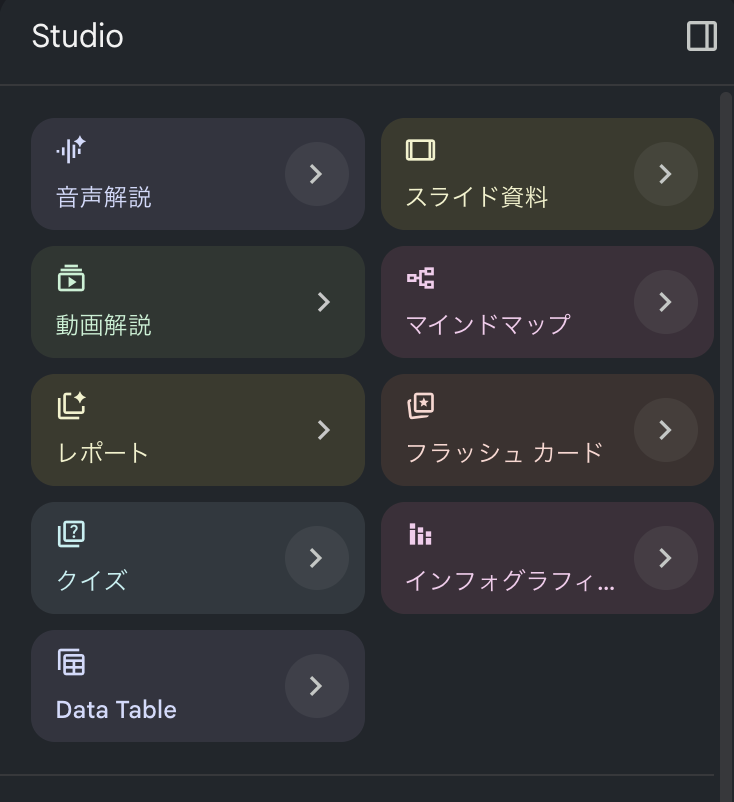
Task: Click the Data Table grid icon
Action: point(71,662)
